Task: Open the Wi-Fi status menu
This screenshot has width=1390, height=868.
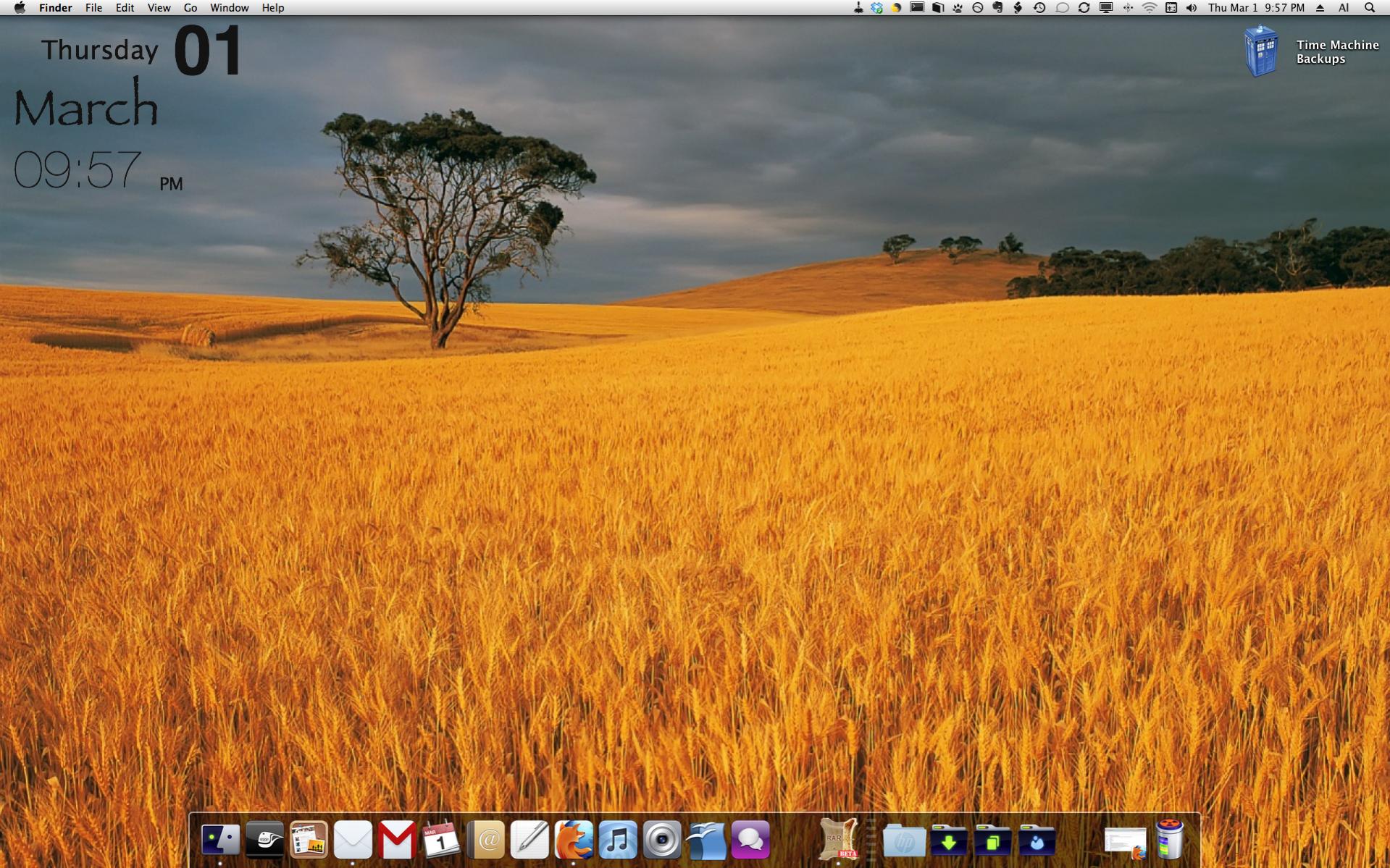Action: click(x=1150, y=7)
